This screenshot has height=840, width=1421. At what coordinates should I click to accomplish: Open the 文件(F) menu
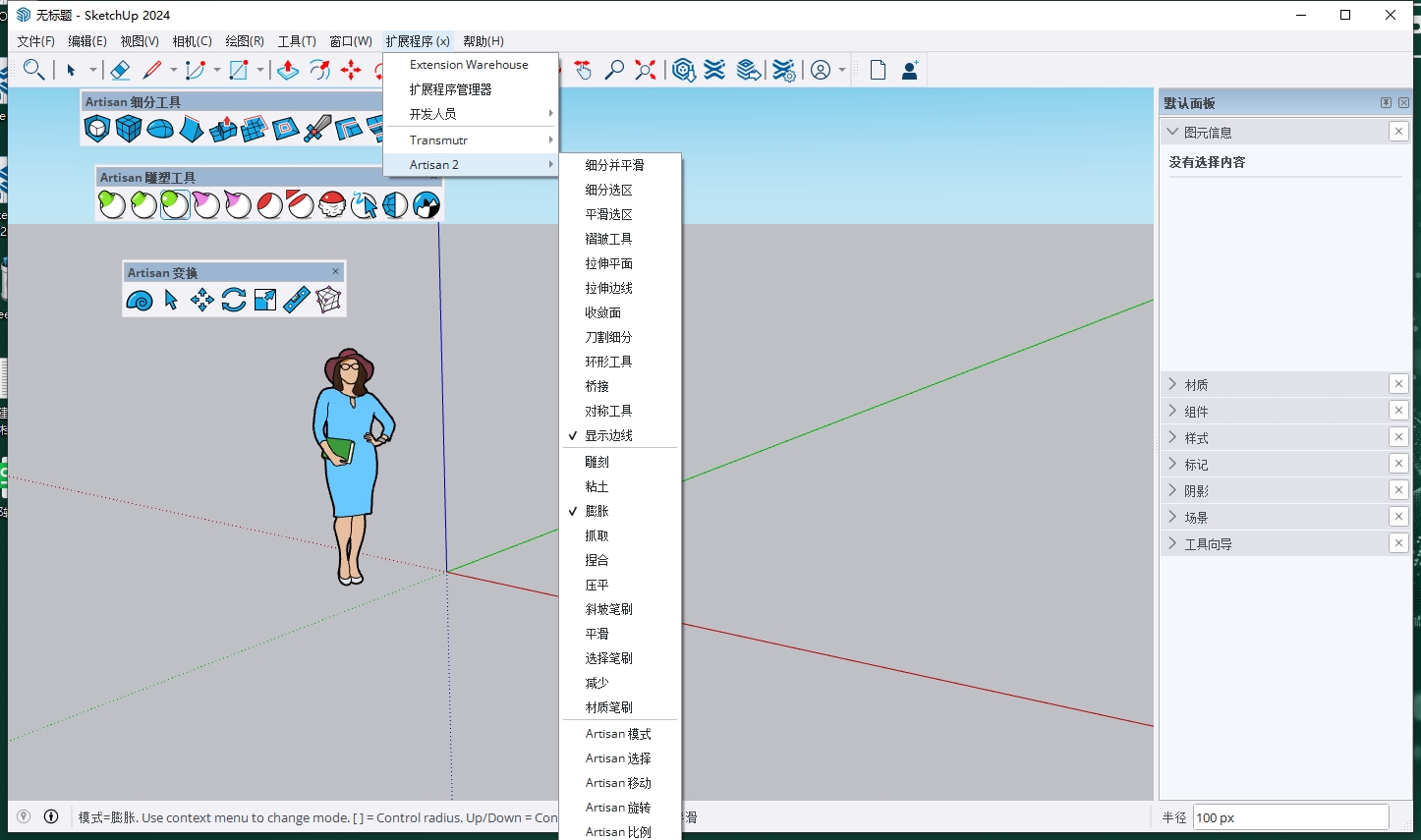(35, 41)
